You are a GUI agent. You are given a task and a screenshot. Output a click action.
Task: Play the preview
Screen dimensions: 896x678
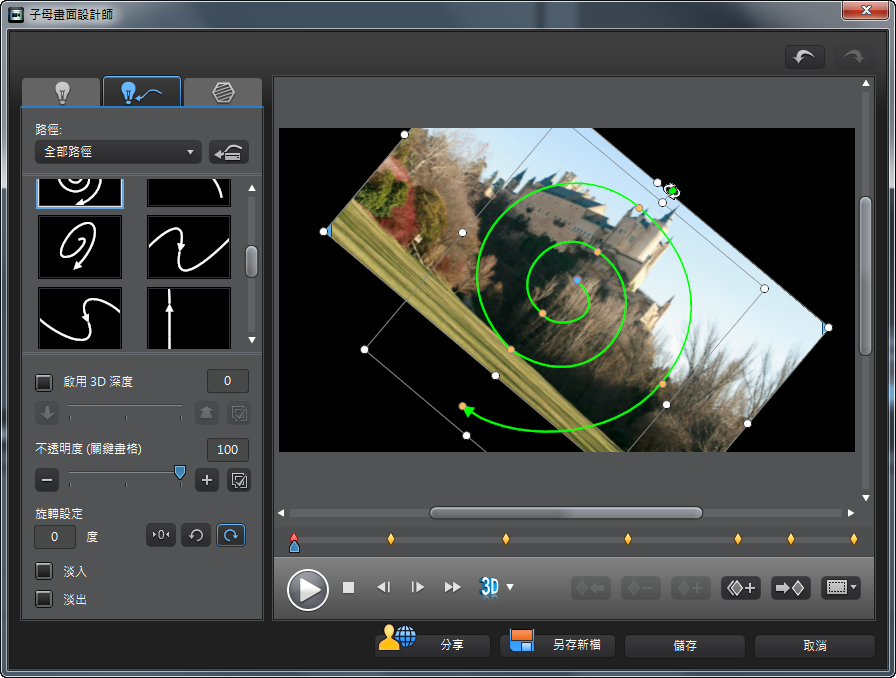click(x=307, y=589)
